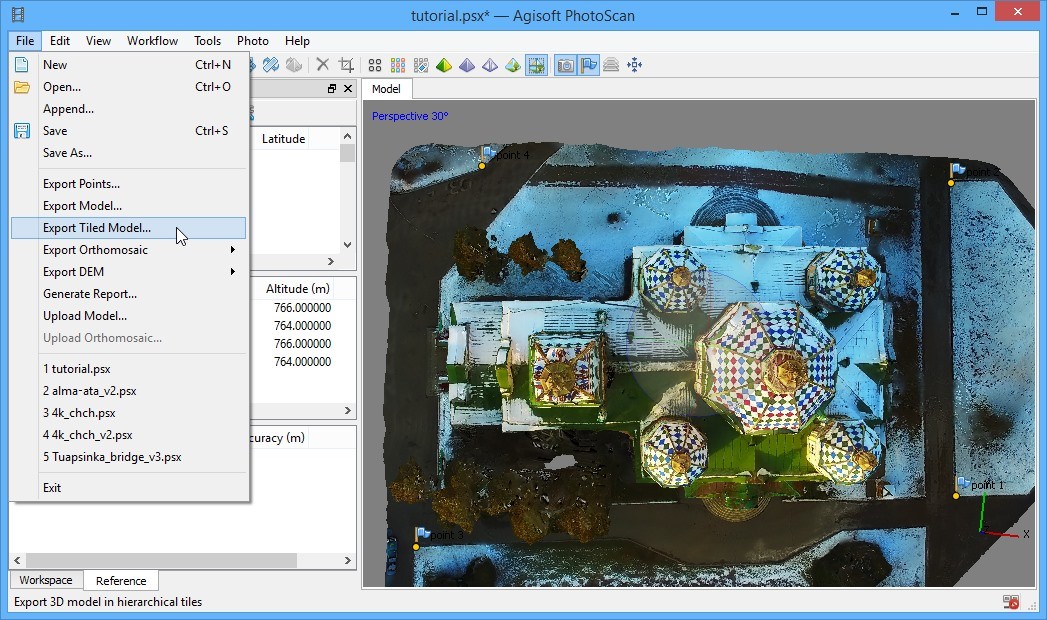Select the Model view tab
This screenshot has height=620, width=1047.
[386, 89]
